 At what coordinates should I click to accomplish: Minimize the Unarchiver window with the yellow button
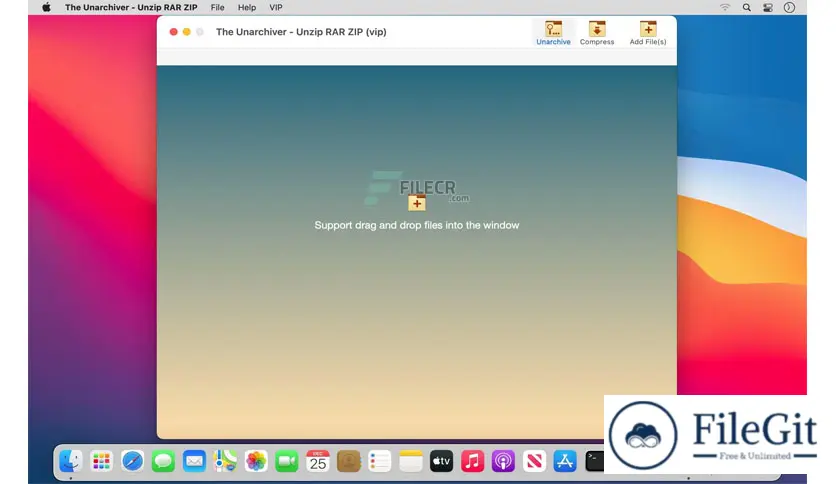point(187,32)
